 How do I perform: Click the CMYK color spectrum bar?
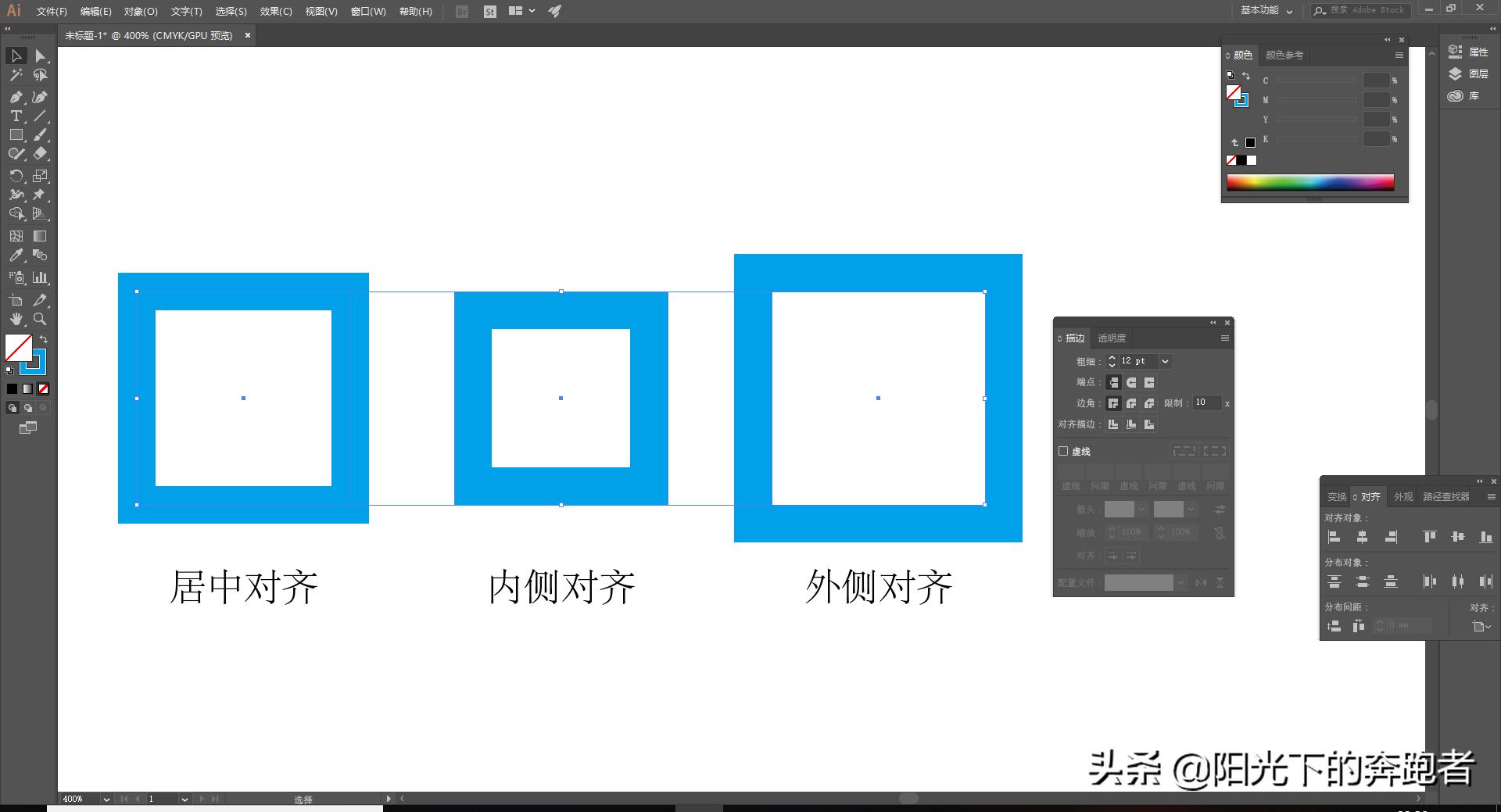point(1310,182)
